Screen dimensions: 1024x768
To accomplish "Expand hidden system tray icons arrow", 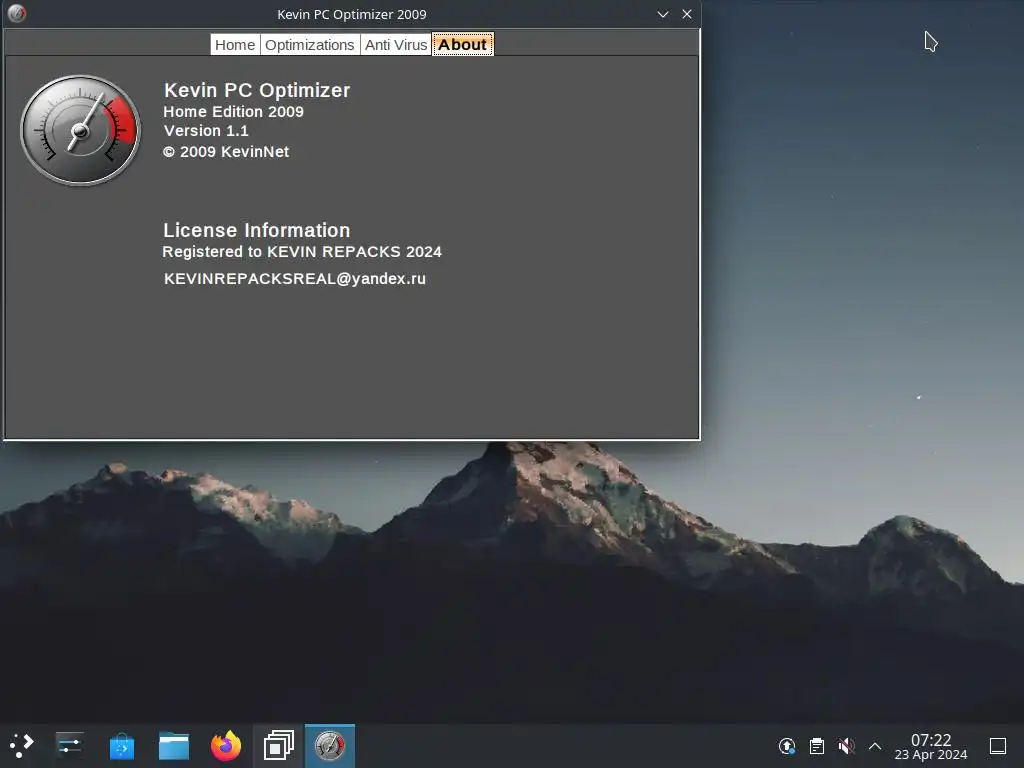I will click(875, 746).
